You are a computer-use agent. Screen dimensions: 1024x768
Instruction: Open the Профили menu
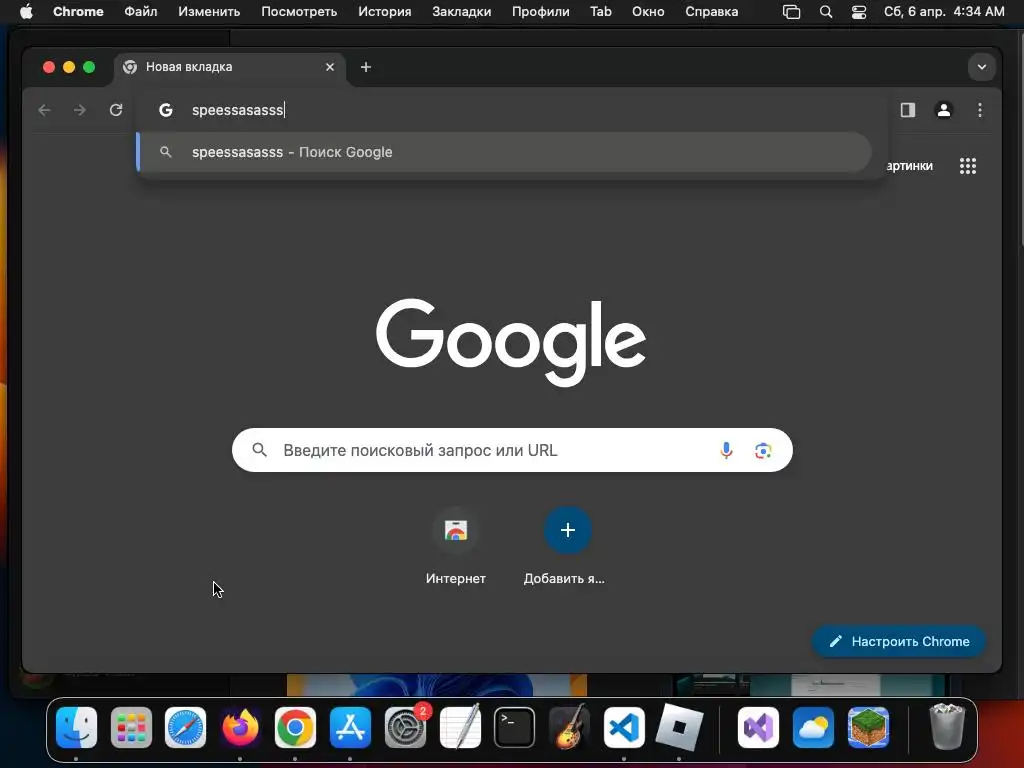pyautogui.click(x=540, y=12)
